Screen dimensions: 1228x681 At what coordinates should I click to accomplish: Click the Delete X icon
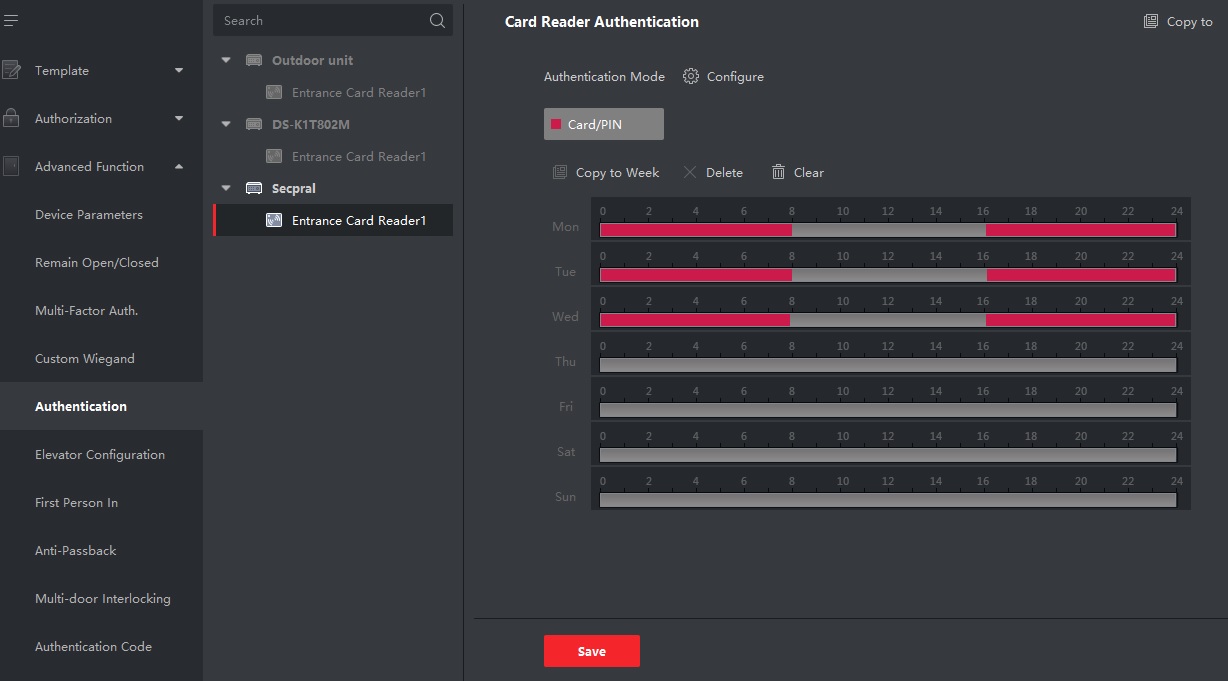pos(690,173)
